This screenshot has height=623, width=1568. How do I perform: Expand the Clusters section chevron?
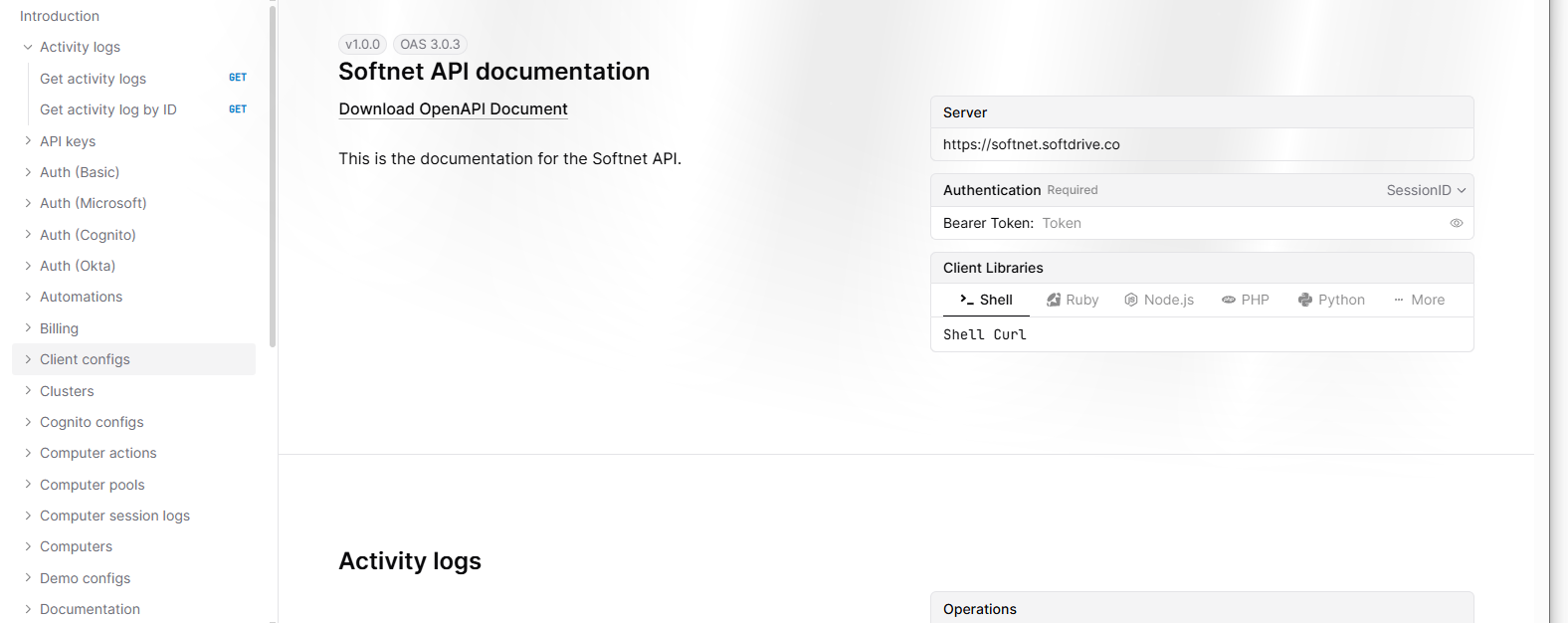tap(28, 391)
